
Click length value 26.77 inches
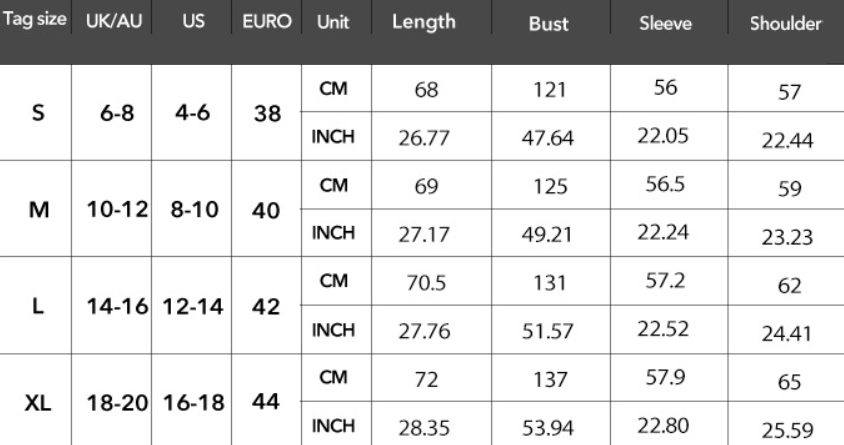pyautogui.click(x=424, y=138)
